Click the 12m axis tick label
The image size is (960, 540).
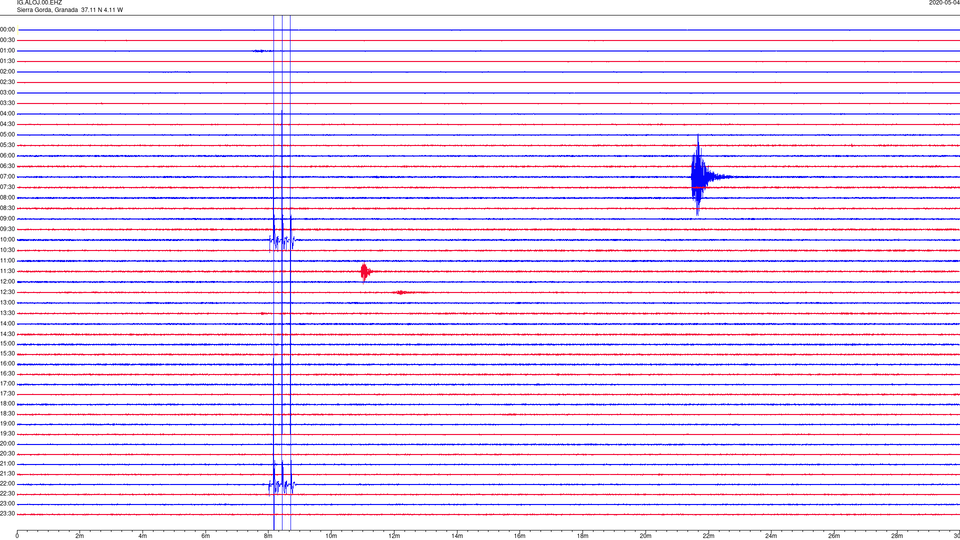[394, 536]
